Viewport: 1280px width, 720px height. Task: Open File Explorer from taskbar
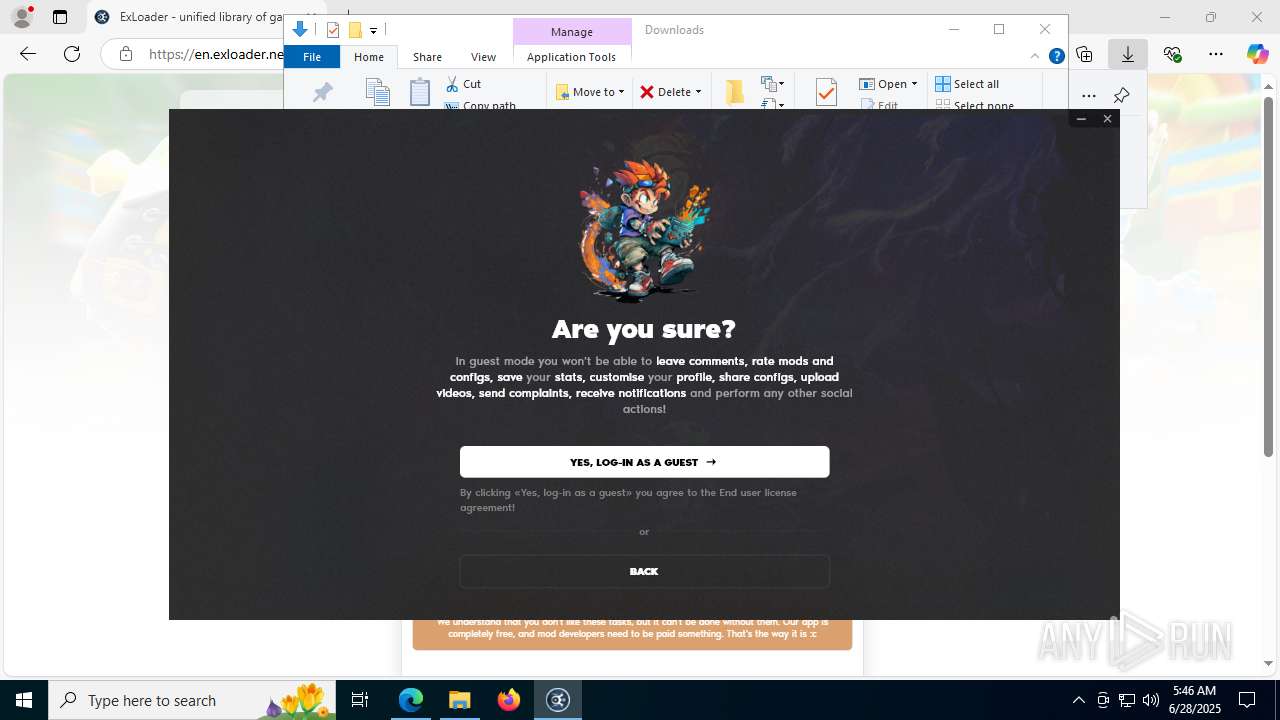tap(459, 700)
